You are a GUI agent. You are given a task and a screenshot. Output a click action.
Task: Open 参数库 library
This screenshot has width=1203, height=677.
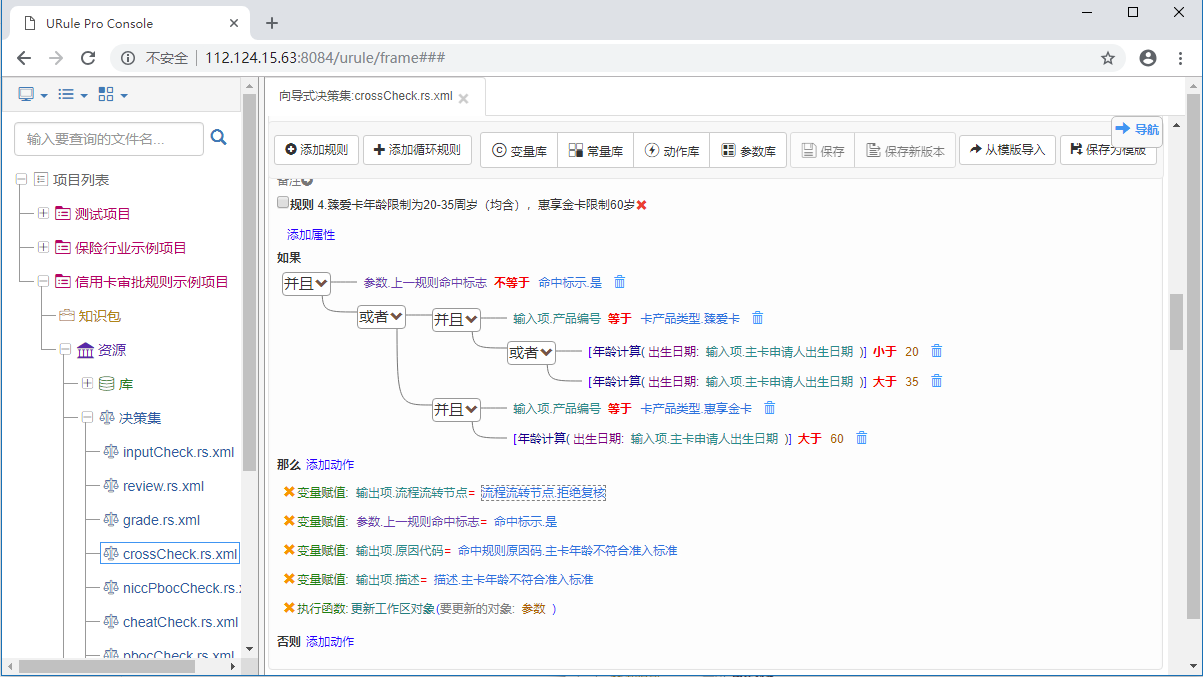coord(748,150)
